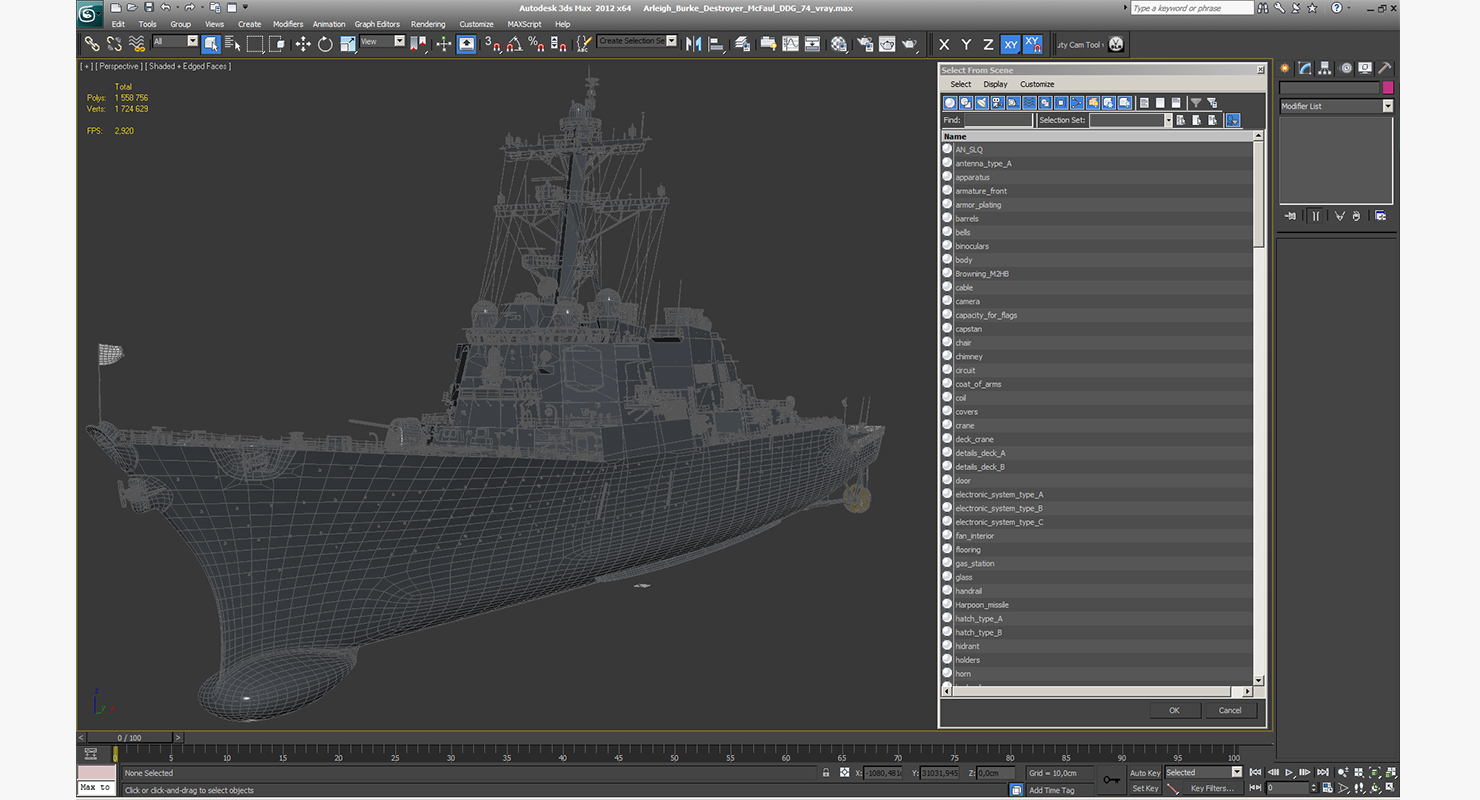This screenshot has width=1480, height=800.
Task: Click the Play Animation button
Action: point(1290,772)
